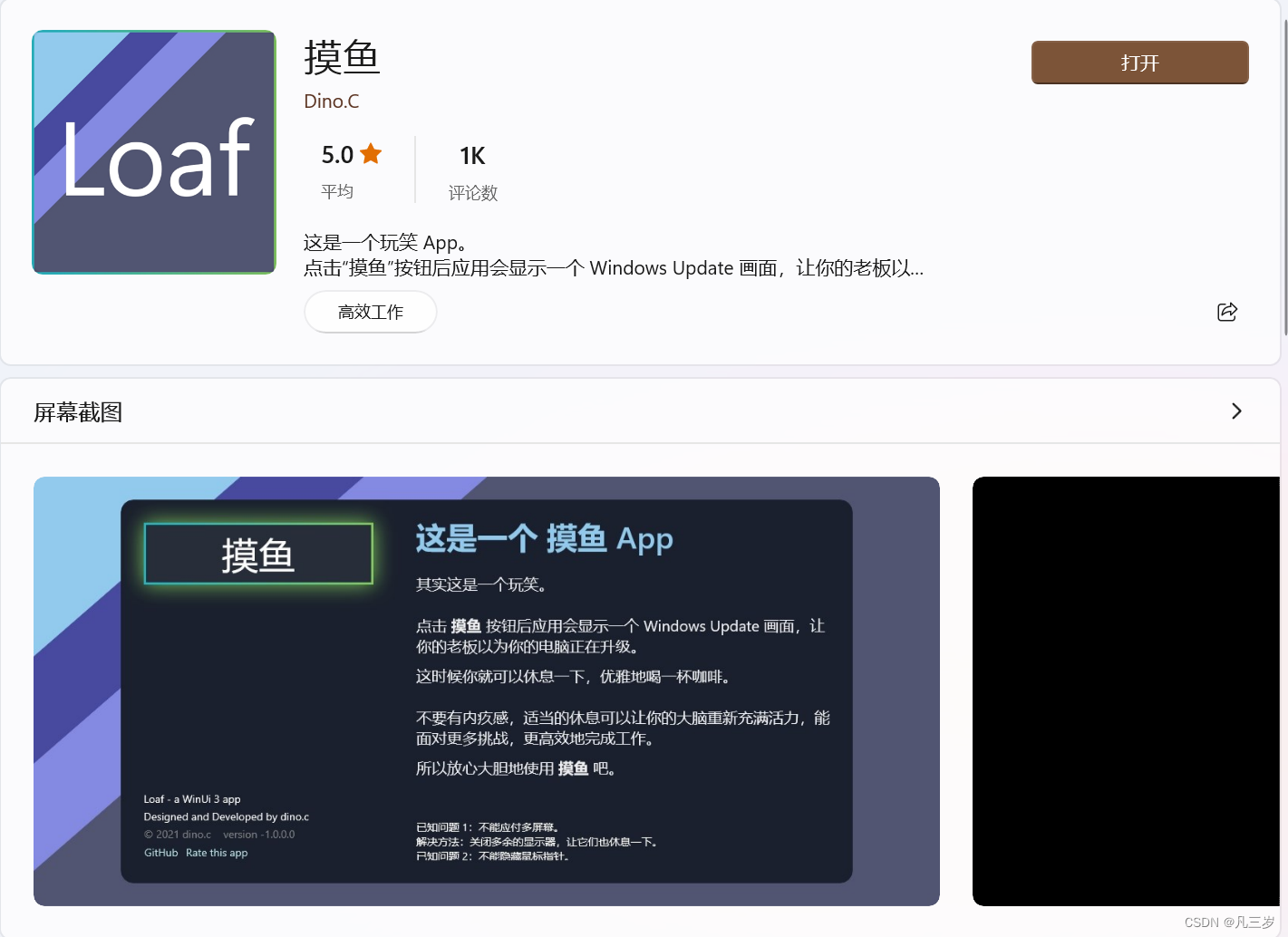This screenshot has width=1288, height=937.
Task: Open the black second screenshot thumbnail
Action: coord(1126,691)
